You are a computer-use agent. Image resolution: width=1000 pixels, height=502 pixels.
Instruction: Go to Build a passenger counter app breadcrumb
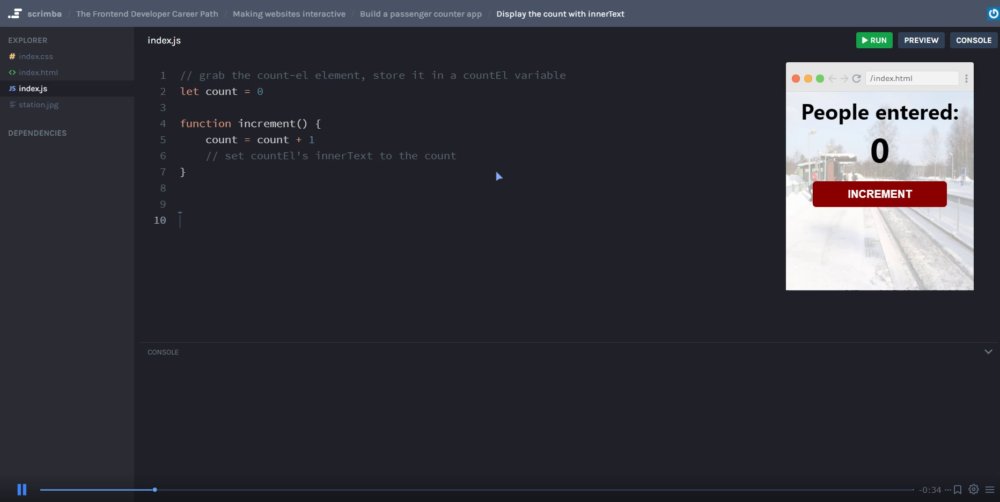tap(420, 13)
